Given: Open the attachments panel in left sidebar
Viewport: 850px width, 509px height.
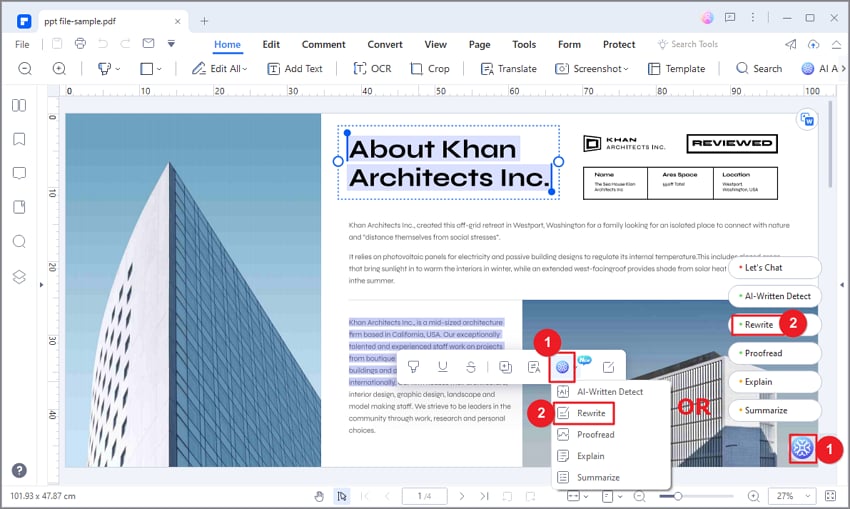Looking at the screenshot, I should point(19,207).
